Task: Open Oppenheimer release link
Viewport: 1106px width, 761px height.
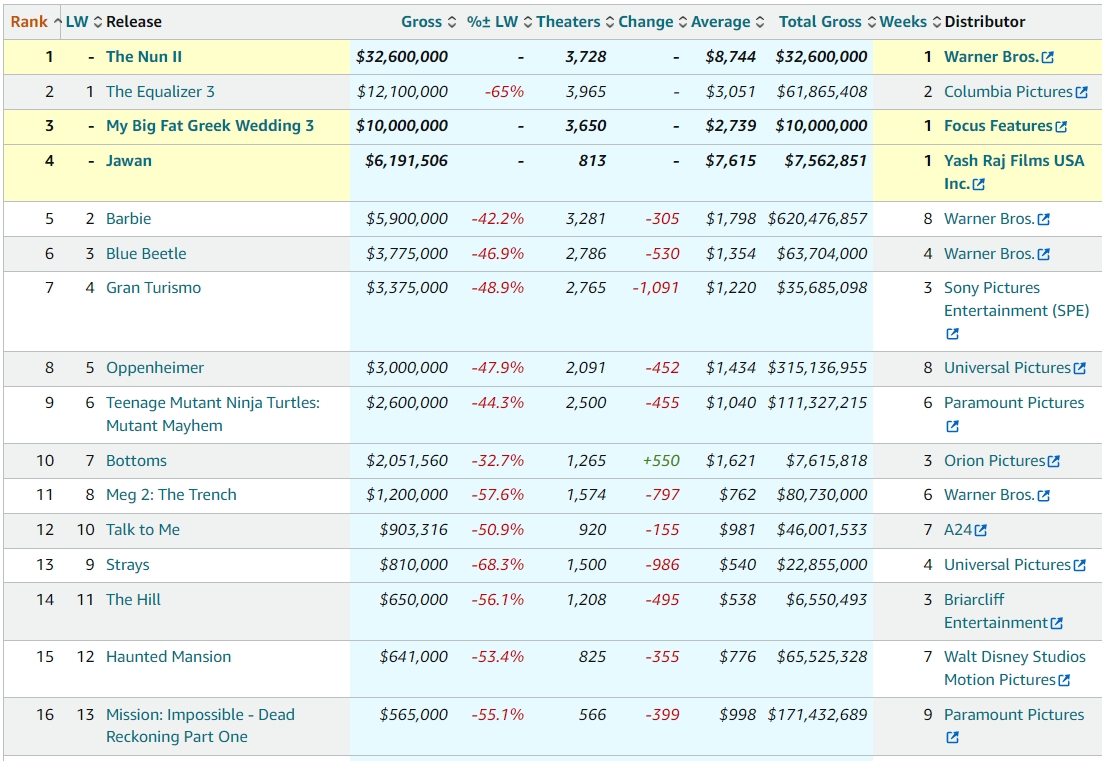Action: (x=155, y=368)
